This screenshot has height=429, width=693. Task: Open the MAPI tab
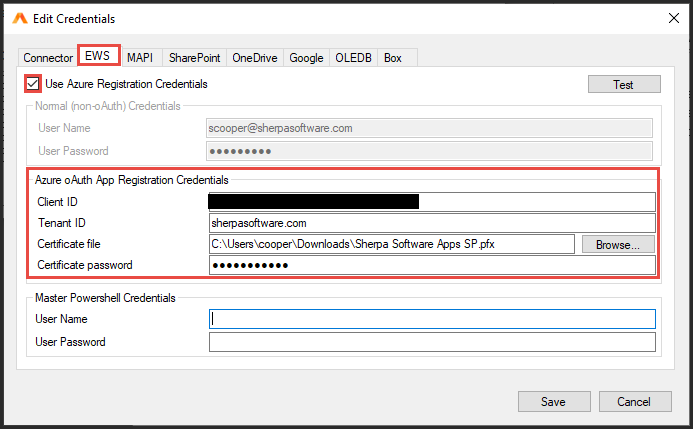[x=140, y=58]
